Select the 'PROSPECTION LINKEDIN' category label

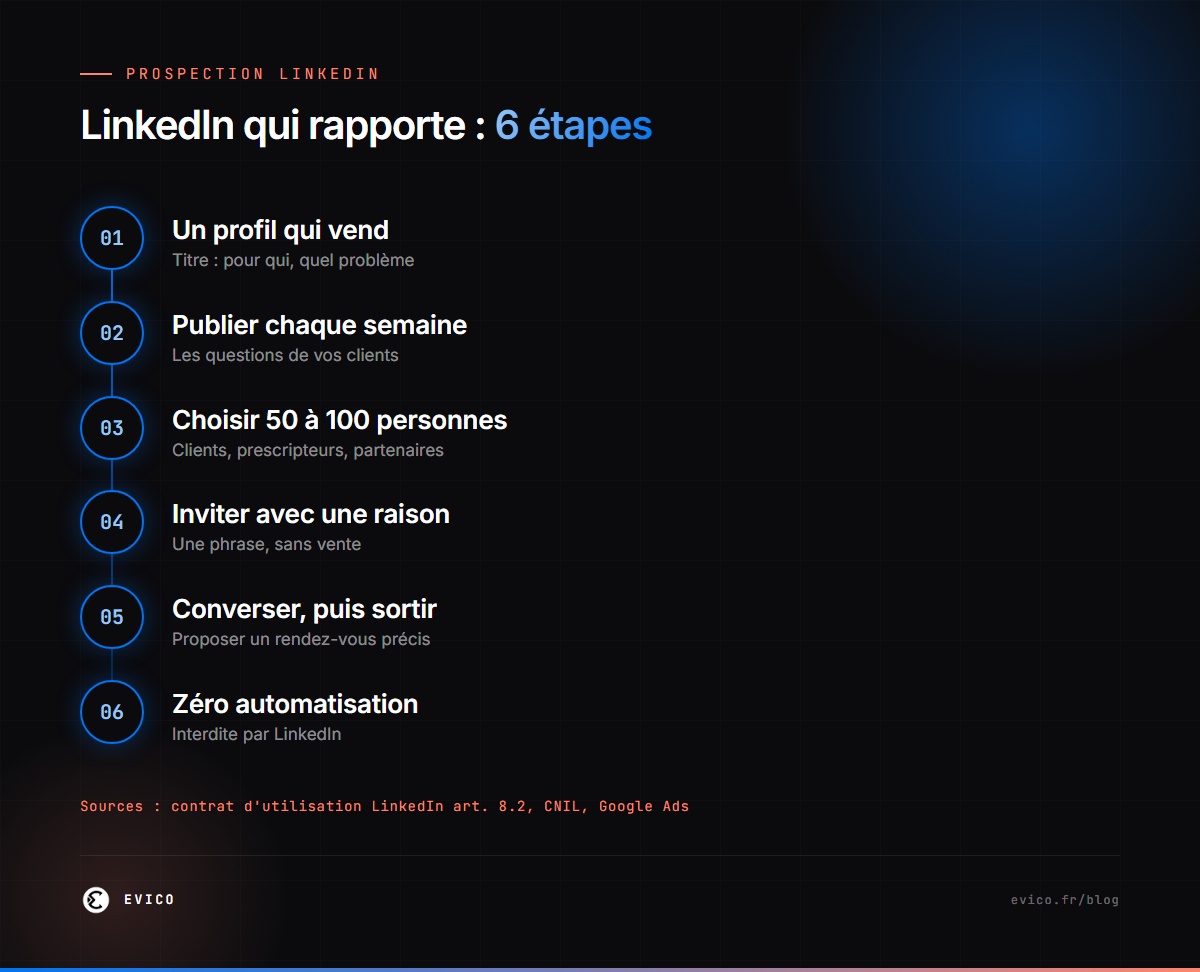pos(253,74)
